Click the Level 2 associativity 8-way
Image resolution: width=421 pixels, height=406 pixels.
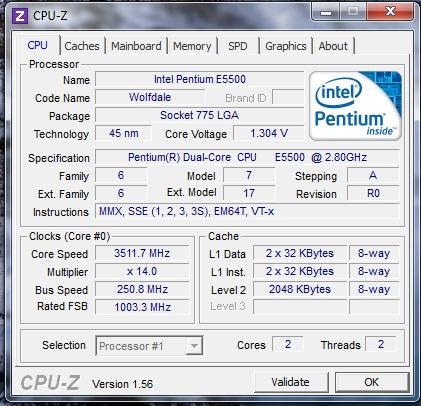(x=374, y=289)
